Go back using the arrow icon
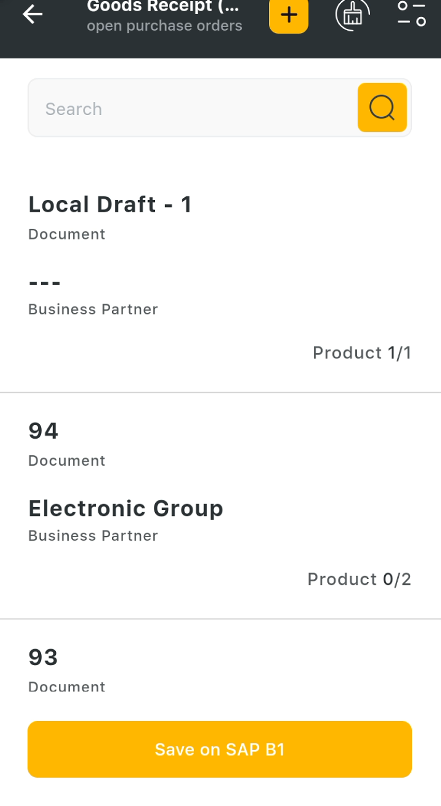The image size is (441, 806). pyautogui.click(x=32, y=14)
